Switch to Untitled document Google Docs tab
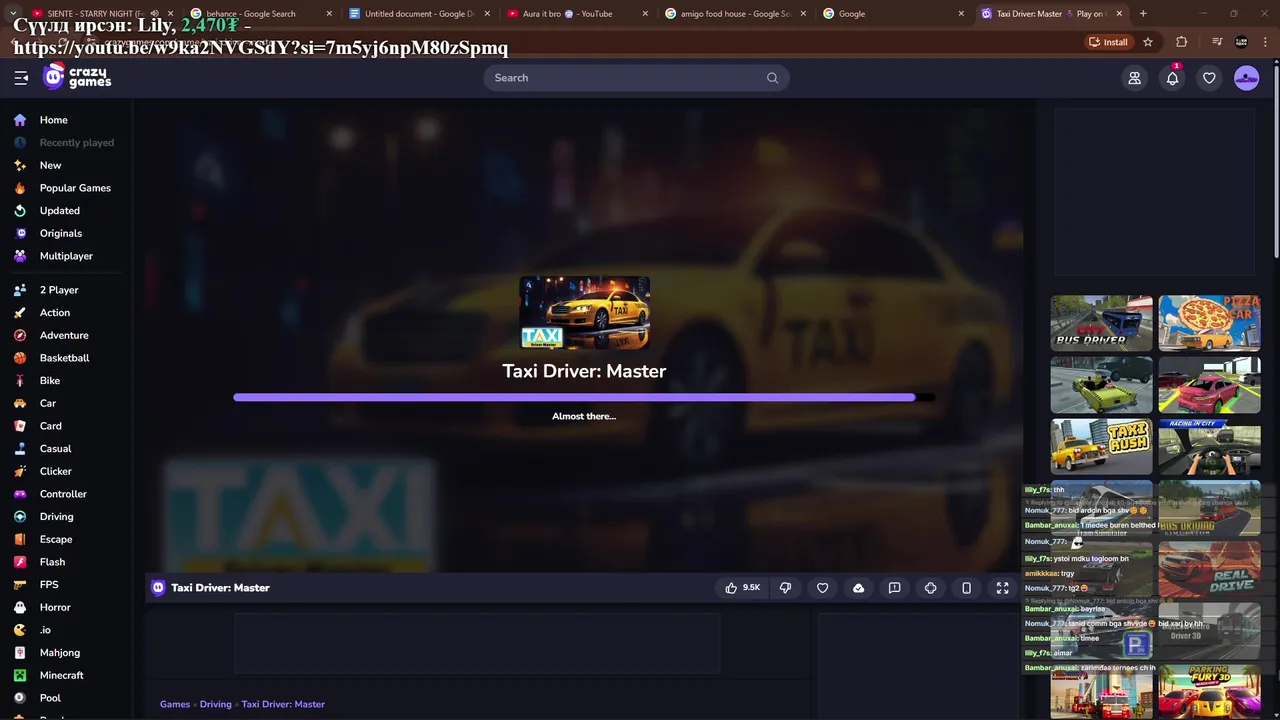This screenshot has width=1280, height=720. 418,14
